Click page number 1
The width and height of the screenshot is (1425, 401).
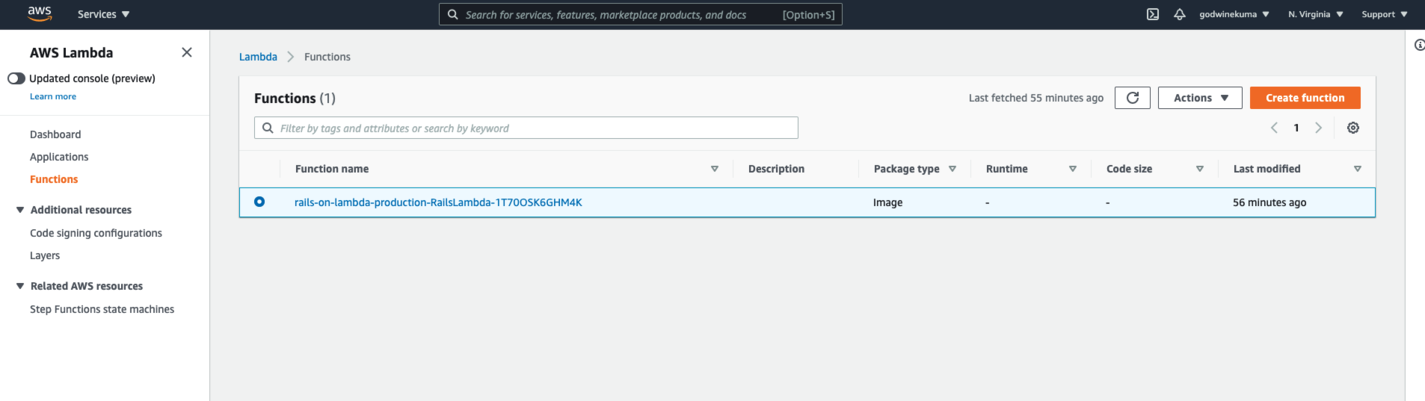tap(1297, 128)
